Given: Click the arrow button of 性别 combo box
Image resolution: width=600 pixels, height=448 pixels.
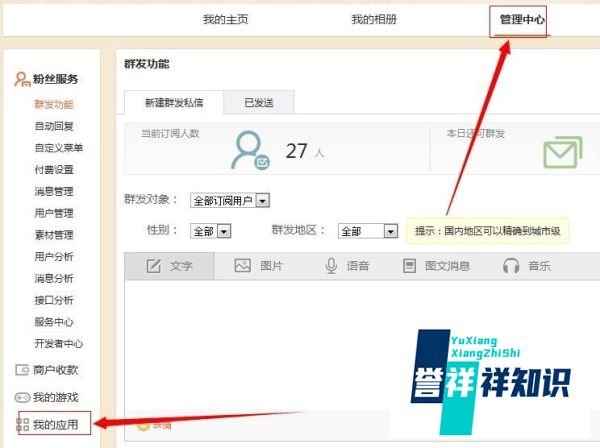Looking at the screenshot, I should click(224, 231).
